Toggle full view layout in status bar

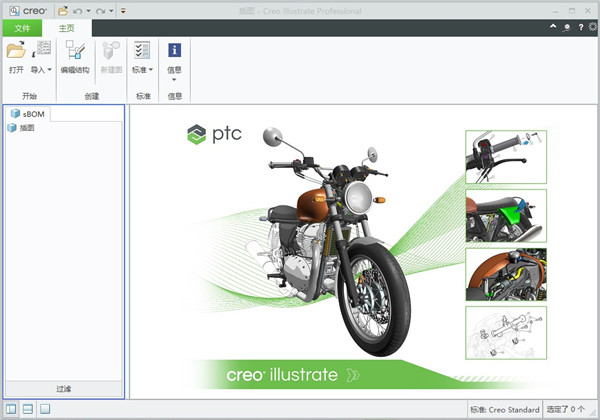pyautogui.click(x=45, y=409)
